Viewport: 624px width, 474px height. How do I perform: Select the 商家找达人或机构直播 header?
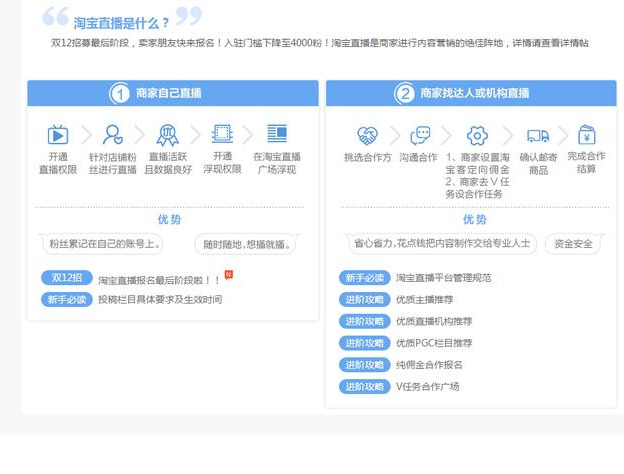[471, 94]
